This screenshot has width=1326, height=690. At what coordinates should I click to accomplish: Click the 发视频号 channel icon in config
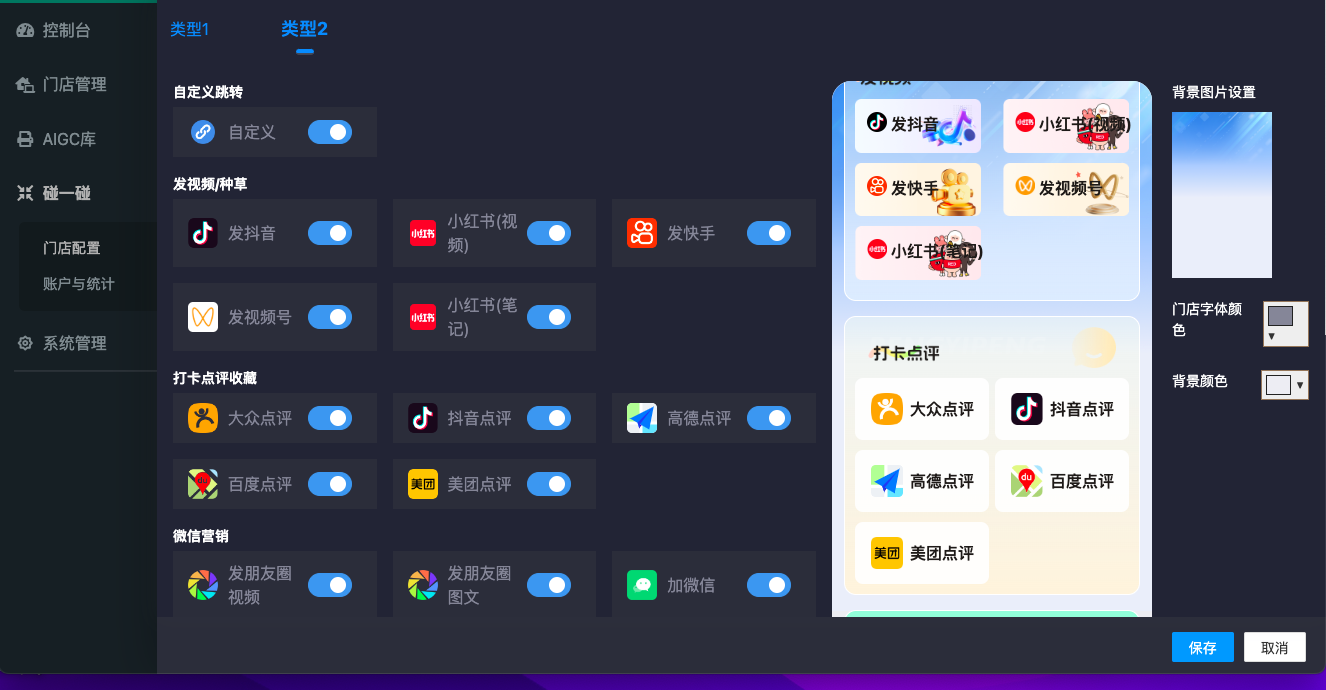pyautogui.click(x=203, y=317)
